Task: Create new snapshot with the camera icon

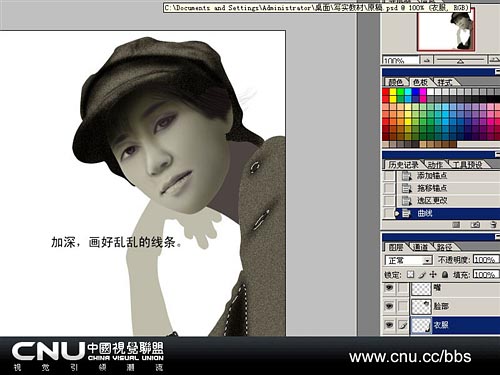Action: pos(475,225)
